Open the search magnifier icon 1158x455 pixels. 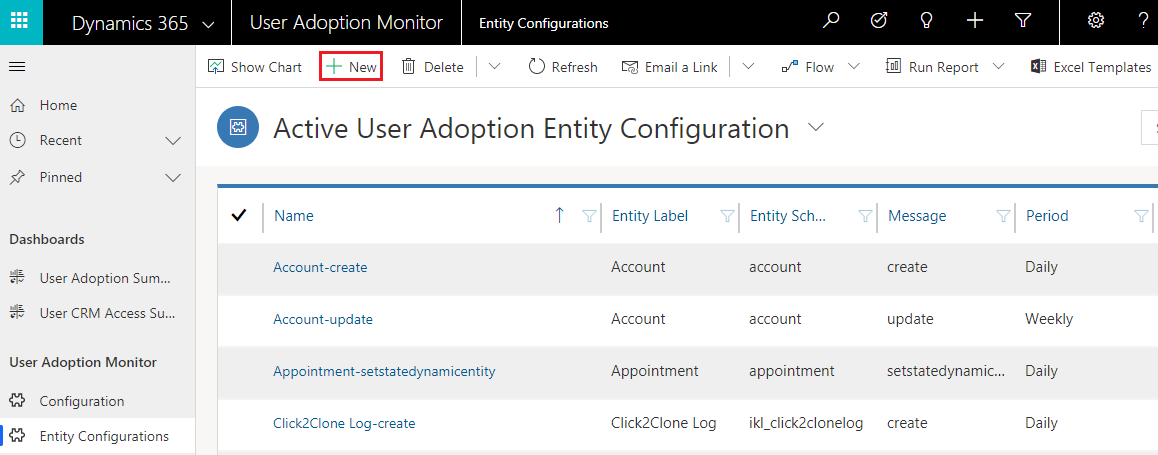click(832, 21)
